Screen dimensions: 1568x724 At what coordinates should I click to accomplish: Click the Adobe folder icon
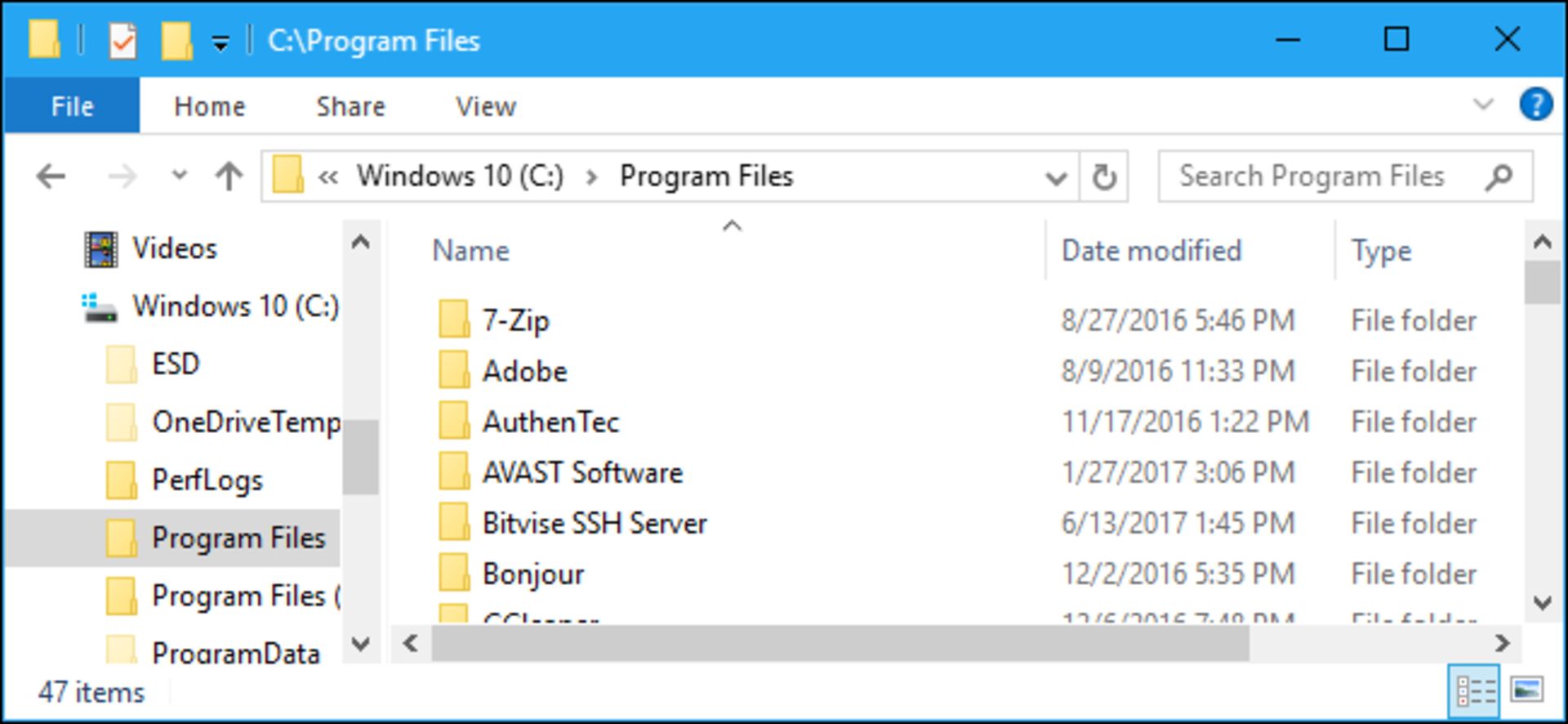(454, 369)
